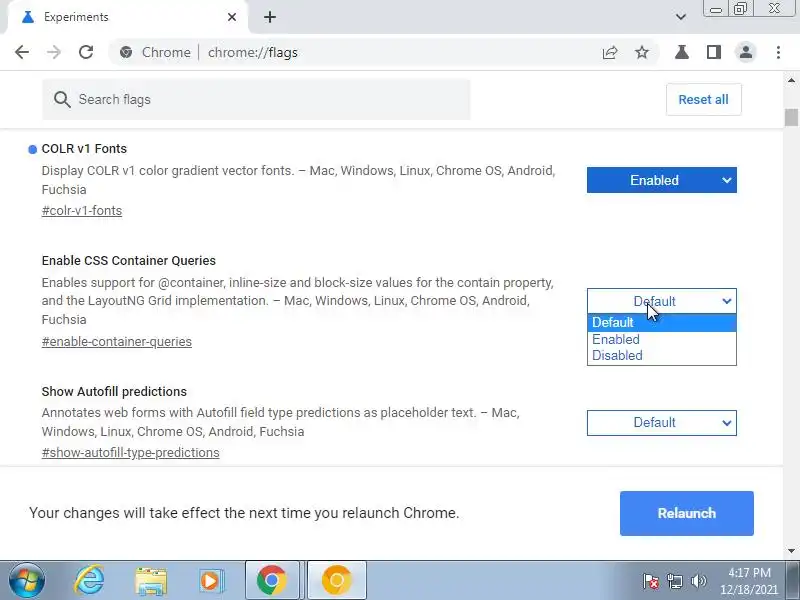
Task: Close the Experiments tab
Action: pyautogui.click(x=232, y=17)
